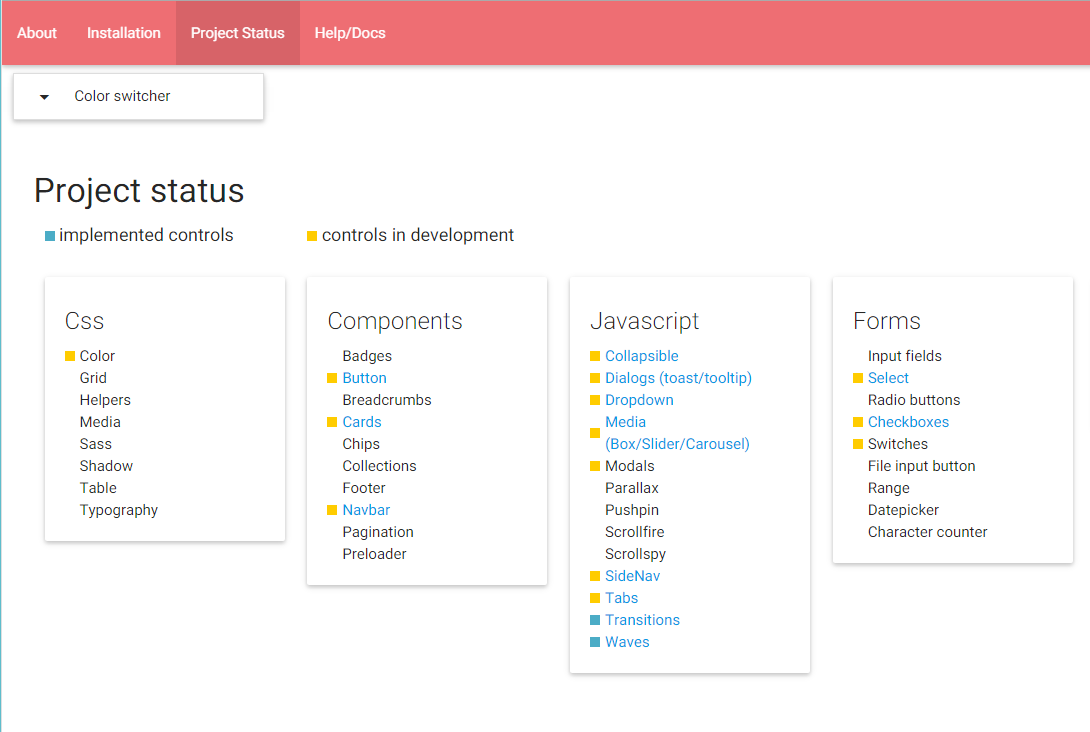Click the blue square beside Transitions
Viewport: 1090px width, 732px height.
point(595,620)
